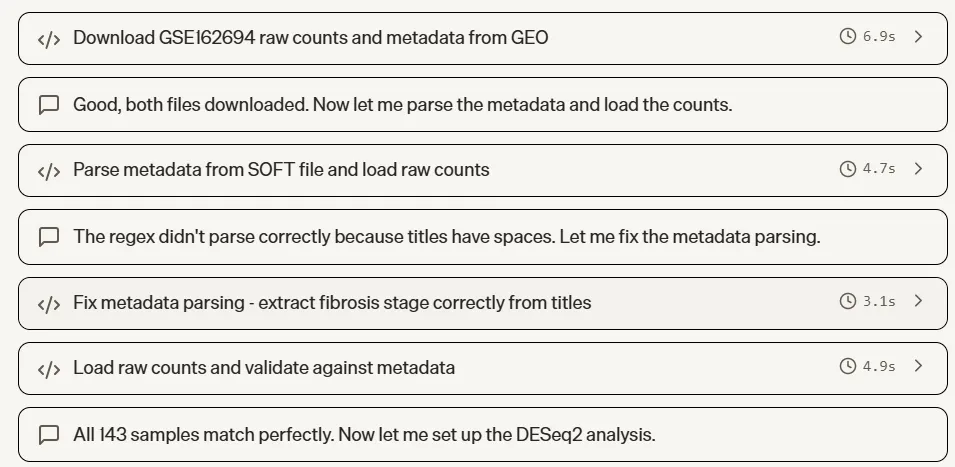The image size is (955, 467).
Task: Click code icon beside Download GSE162694 step
Action: [49, 38]
